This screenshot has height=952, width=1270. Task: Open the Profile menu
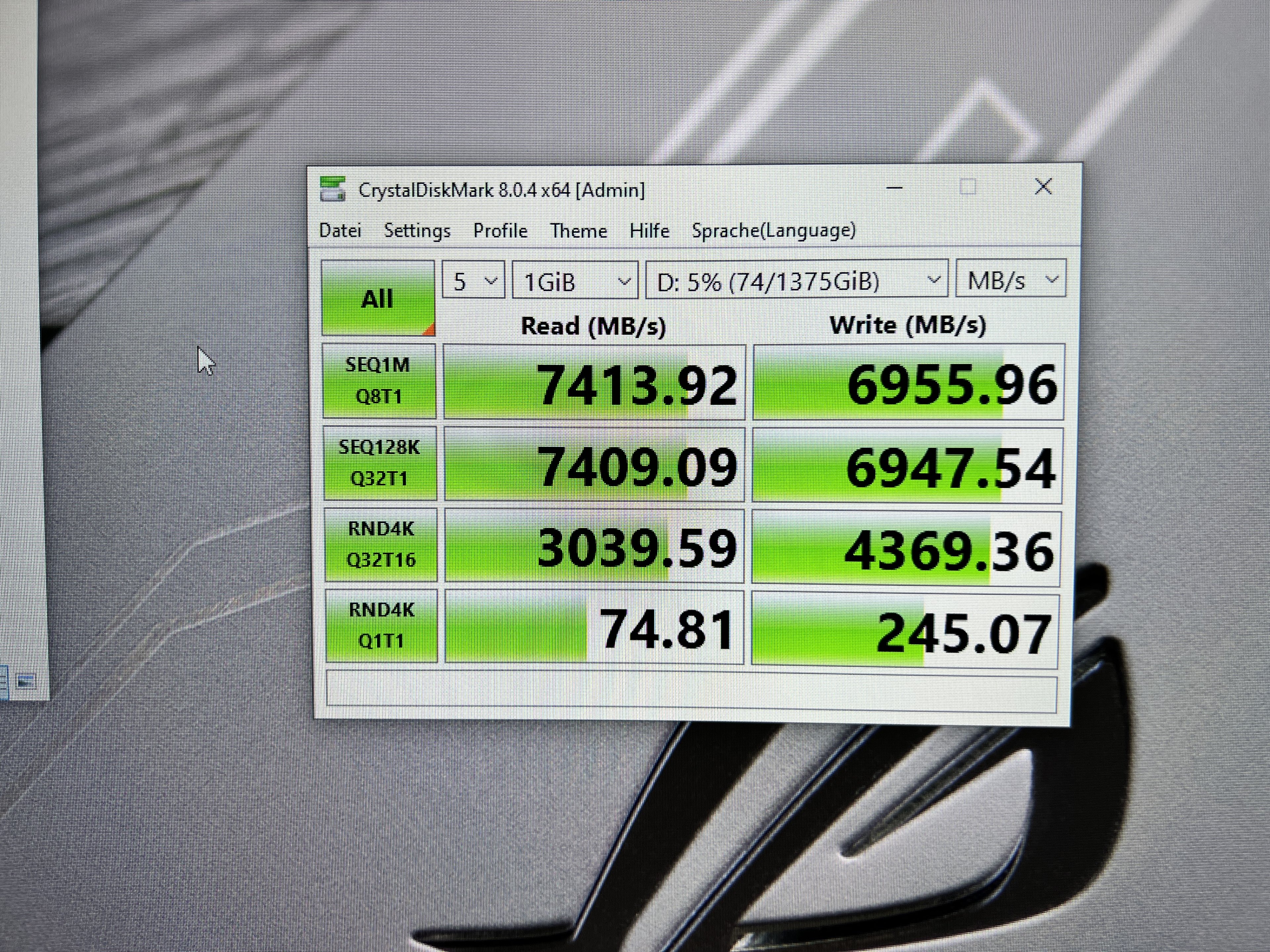(500, 231)
